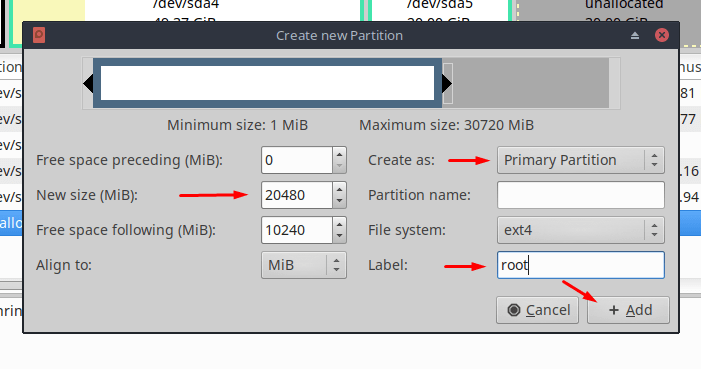The image size is (701, 369).
Task: Click the GParted icon in dialog titlebar
Action: coord(39,35)
